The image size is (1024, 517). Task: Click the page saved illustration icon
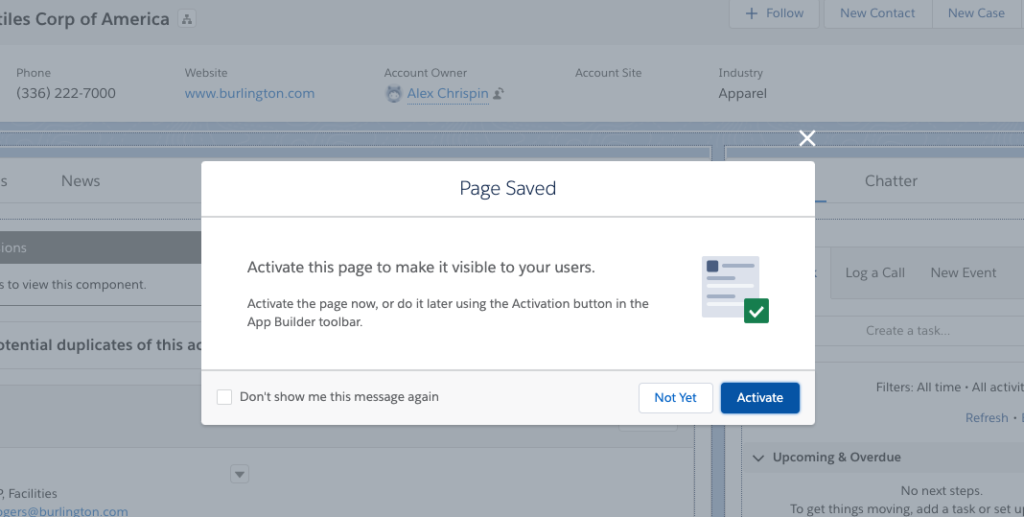coord(735,289)
